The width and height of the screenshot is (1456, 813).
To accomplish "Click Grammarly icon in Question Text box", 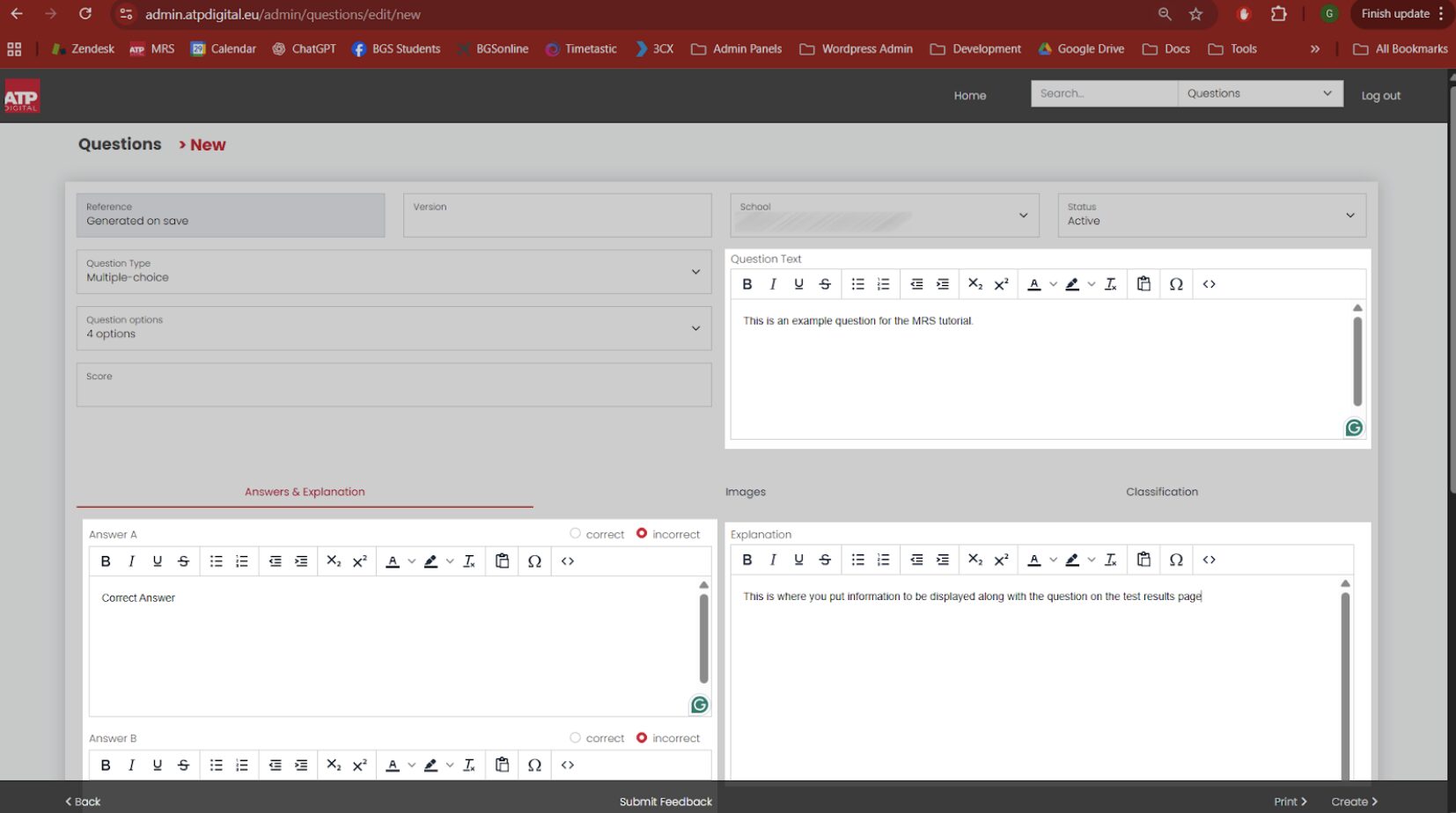I will point(1354,428).
